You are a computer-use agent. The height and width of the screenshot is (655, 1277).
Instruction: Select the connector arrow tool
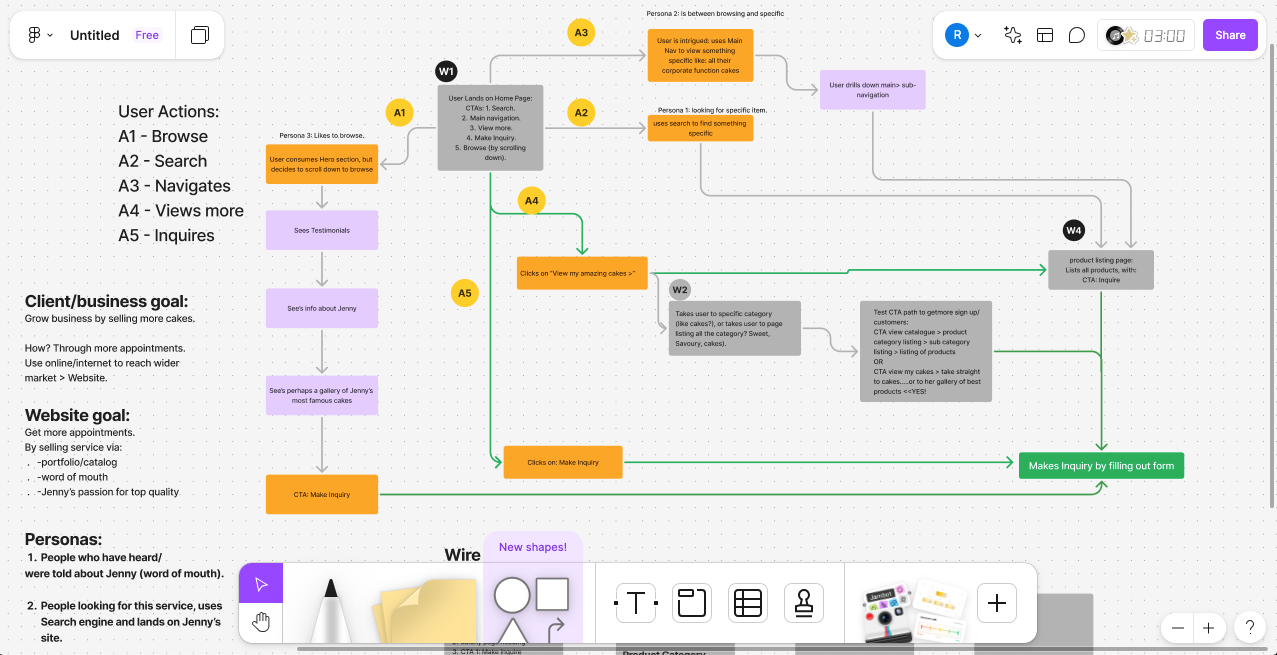click(557, 631)
